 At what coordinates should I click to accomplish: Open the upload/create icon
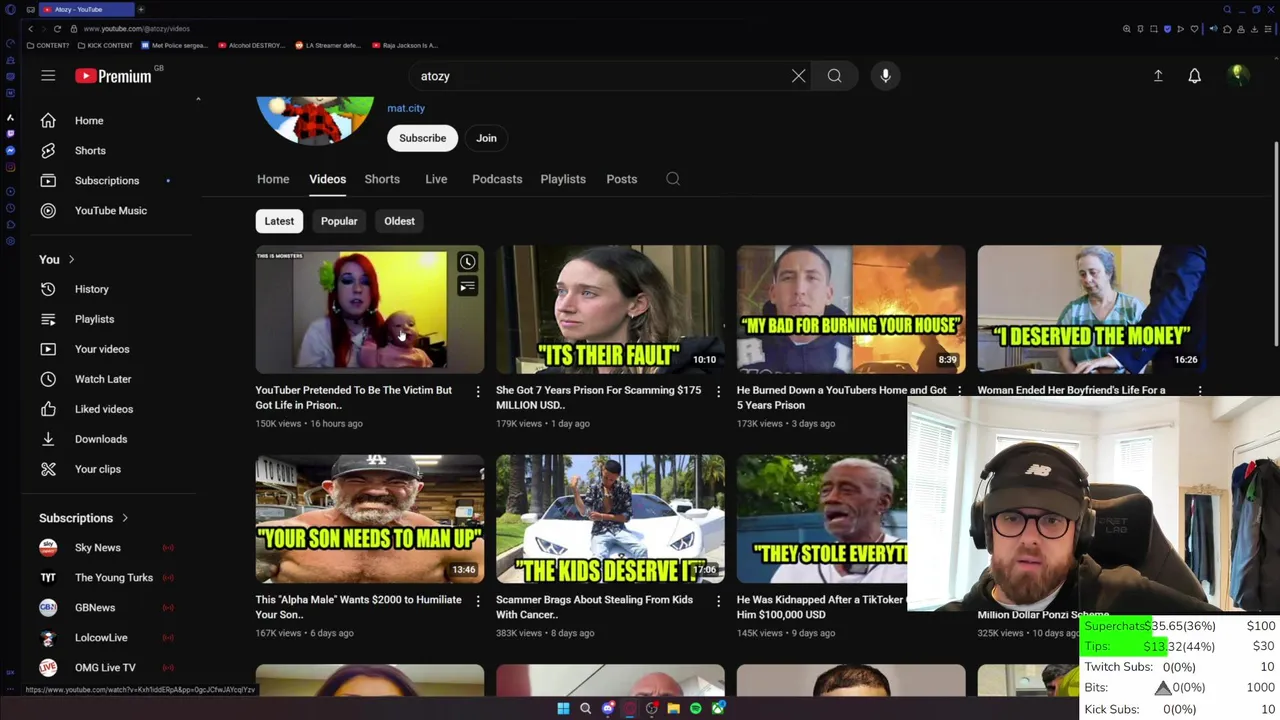[x=1158, y=76]
